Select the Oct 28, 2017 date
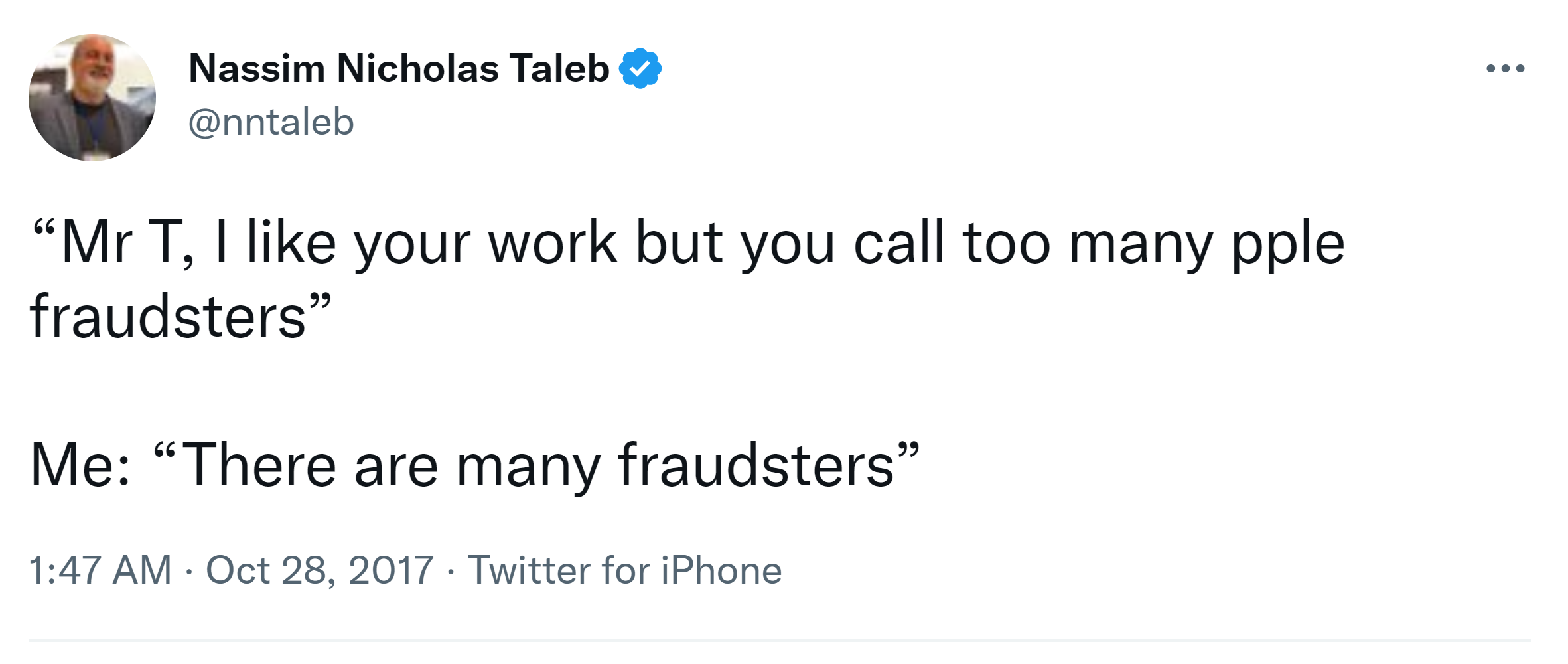The width and height of the screenshot is (1568, 664). tap(320, 570)
